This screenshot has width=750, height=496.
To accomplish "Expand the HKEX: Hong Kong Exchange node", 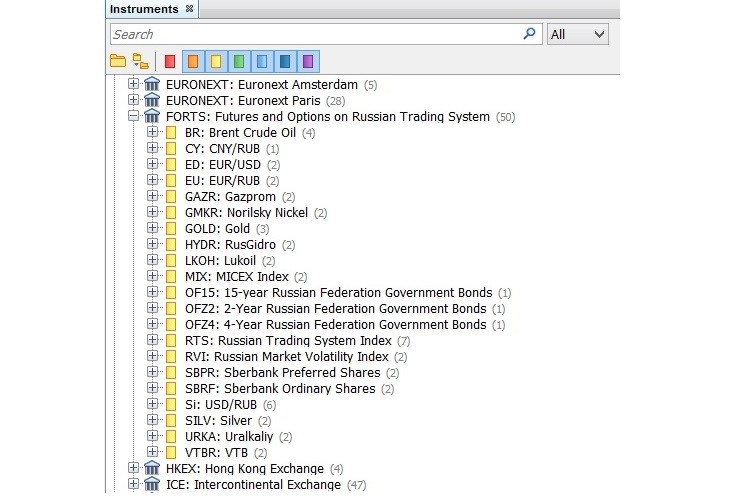I will [x=133, y=468].
